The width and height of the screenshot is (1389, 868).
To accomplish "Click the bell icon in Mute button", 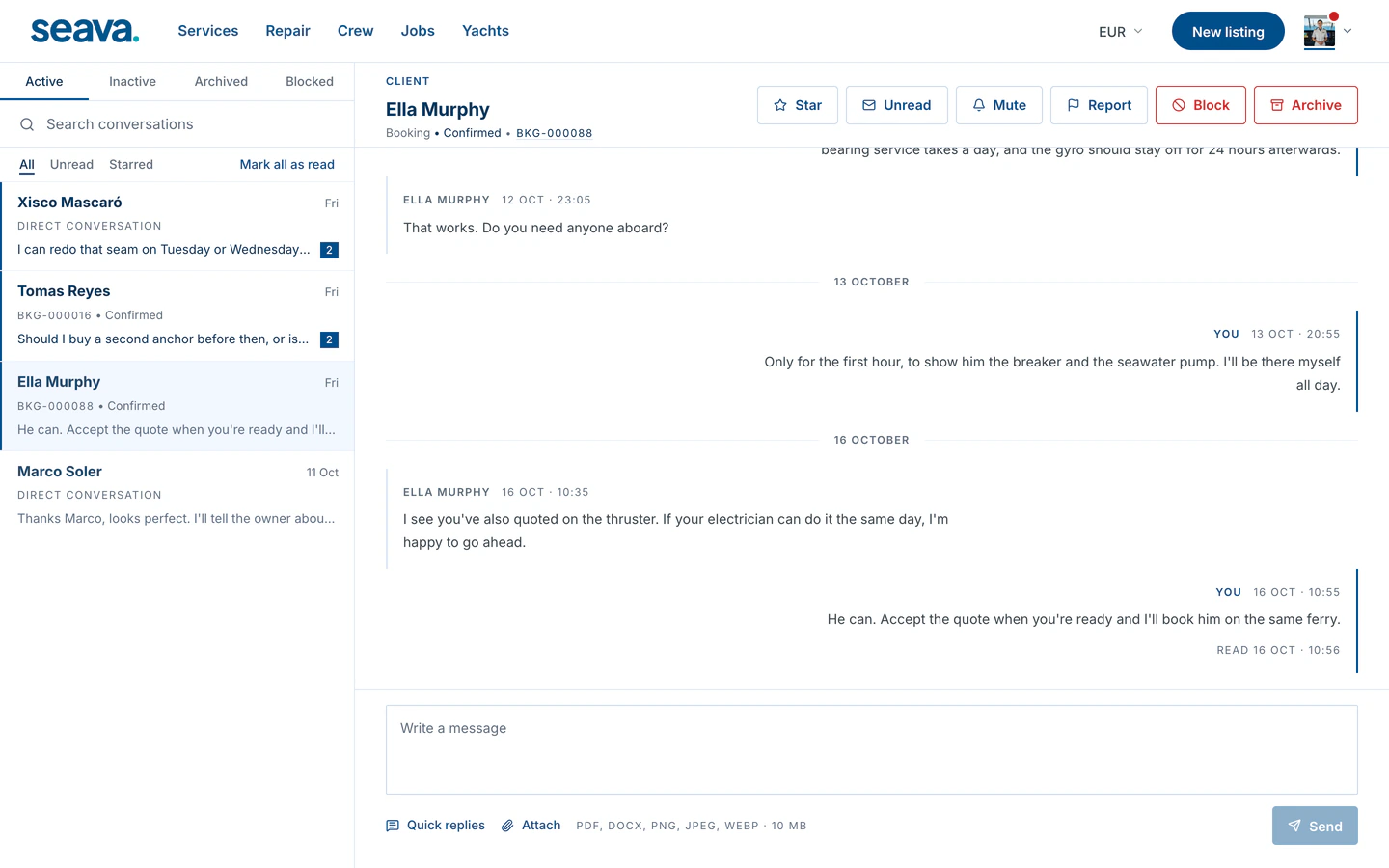I will click(x=979, y=105).
